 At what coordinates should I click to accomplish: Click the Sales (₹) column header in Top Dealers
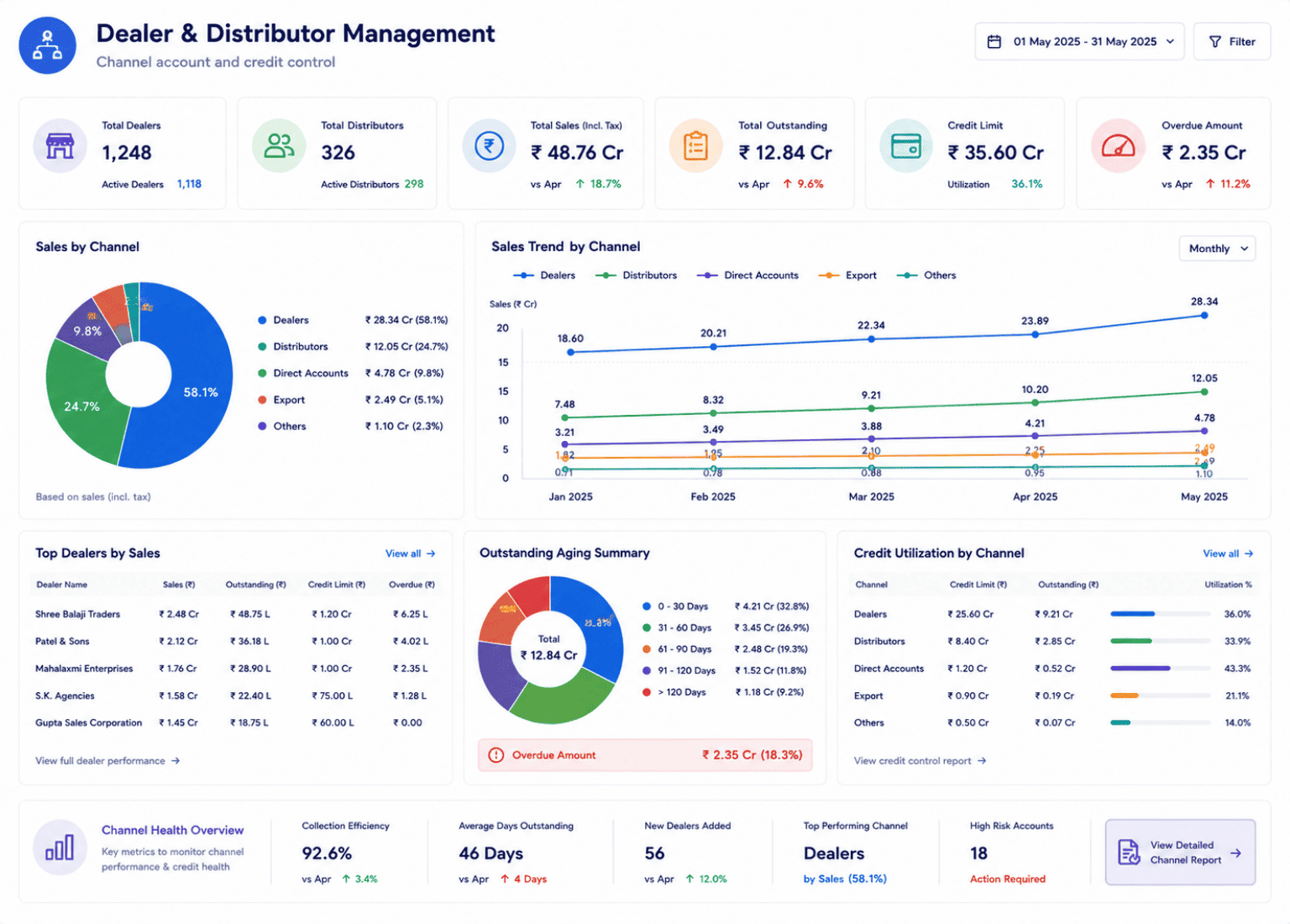(179, 585)
